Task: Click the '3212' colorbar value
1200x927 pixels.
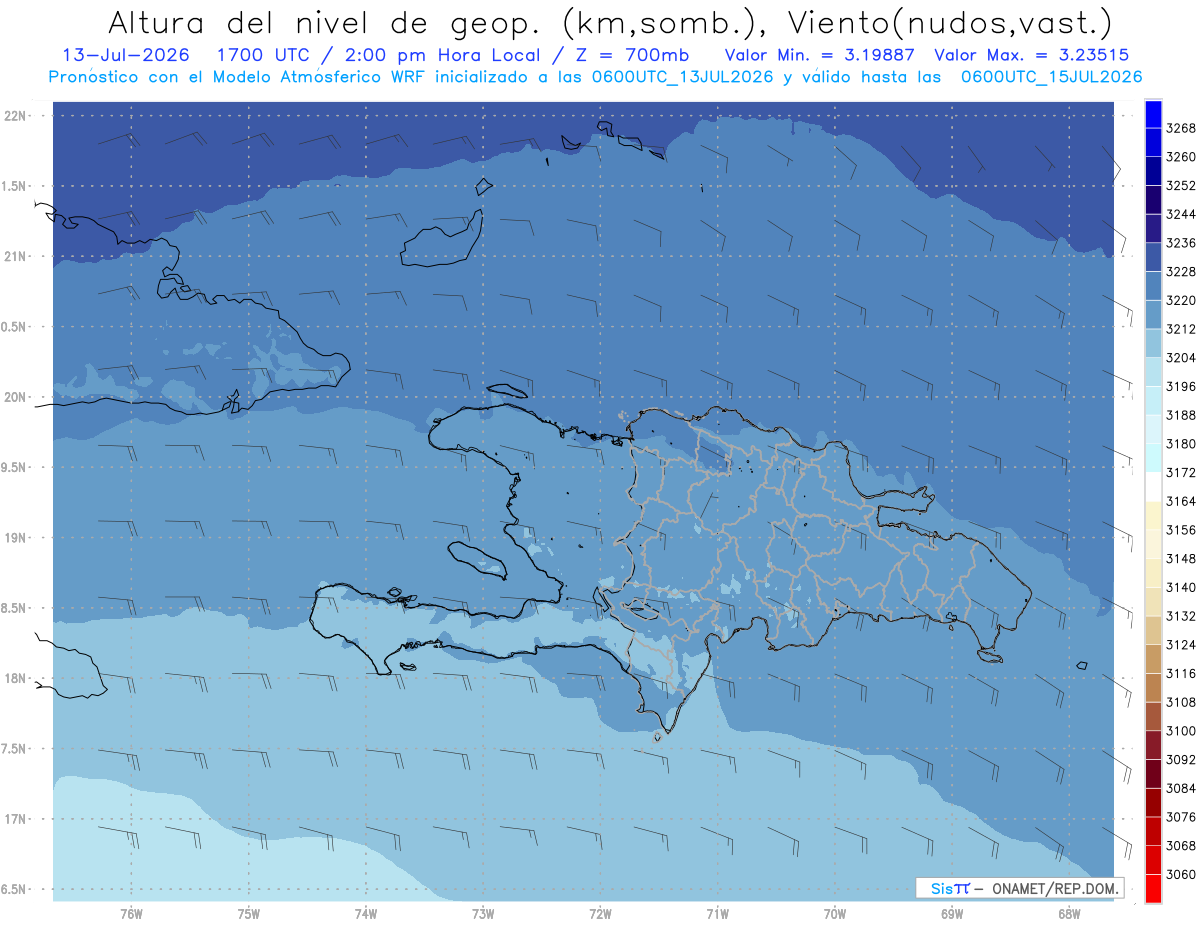Action: click(1181, 329)
